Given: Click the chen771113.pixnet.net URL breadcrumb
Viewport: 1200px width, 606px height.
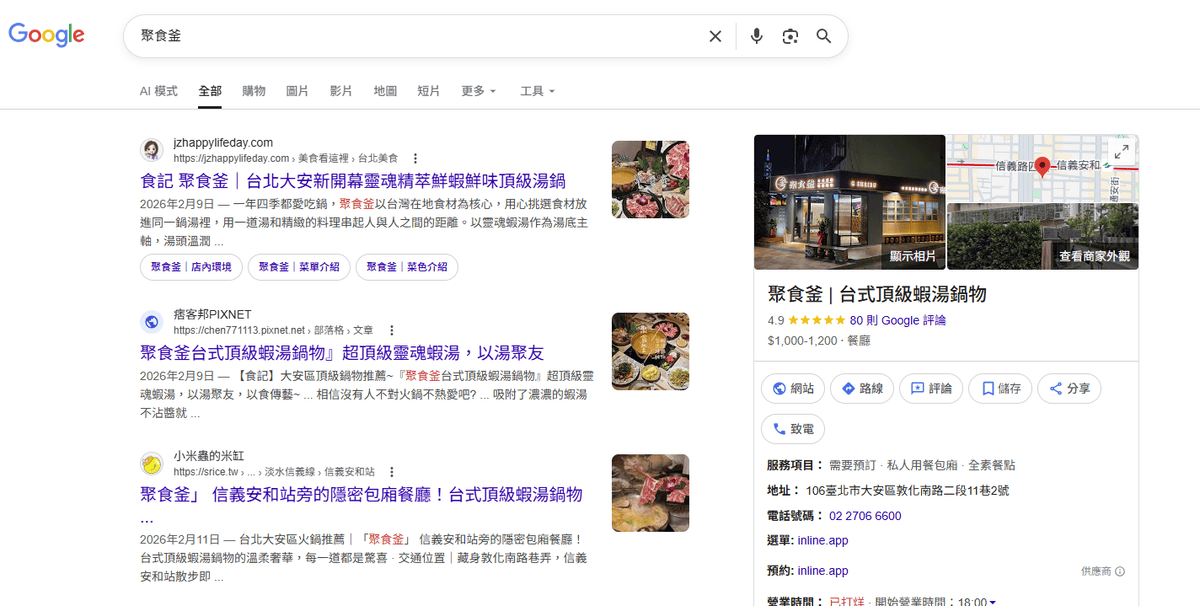Looking at the screenshot, I should [273, 330].
